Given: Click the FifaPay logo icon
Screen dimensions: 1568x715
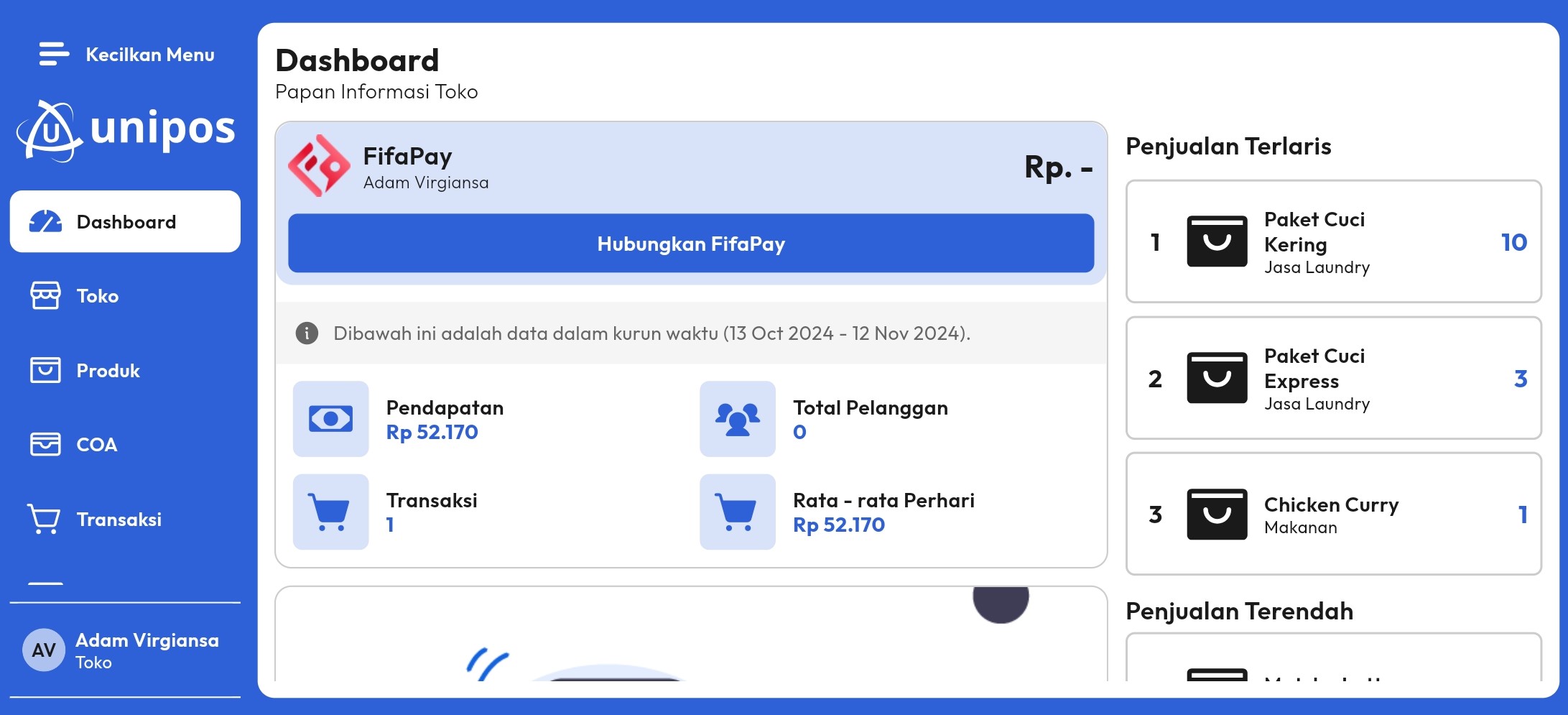Looking at the screenshot, I should 319,166.
